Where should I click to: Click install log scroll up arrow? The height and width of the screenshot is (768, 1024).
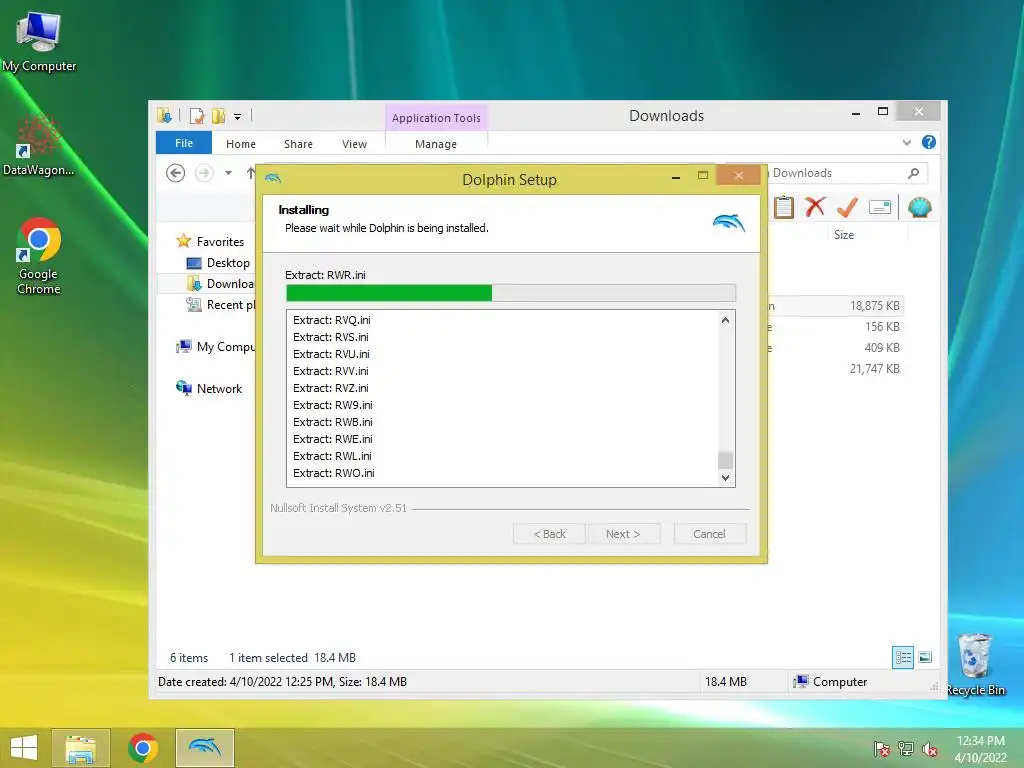click(725, 320)
